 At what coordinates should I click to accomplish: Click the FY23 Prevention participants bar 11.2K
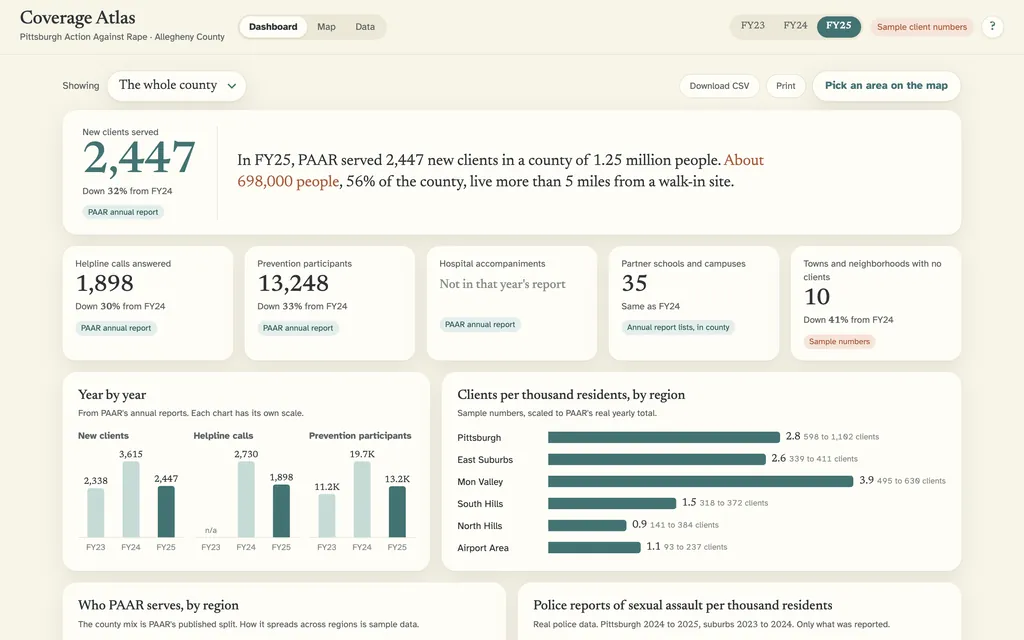click(327, 516)
